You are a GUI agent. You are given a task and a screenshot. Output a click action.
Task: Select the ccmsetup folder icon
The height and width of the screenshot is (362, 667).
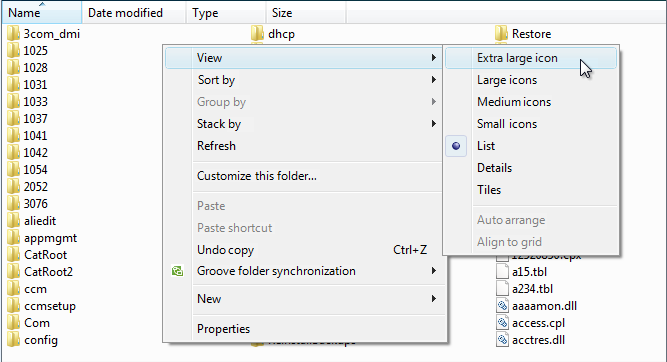click(13, 306)
